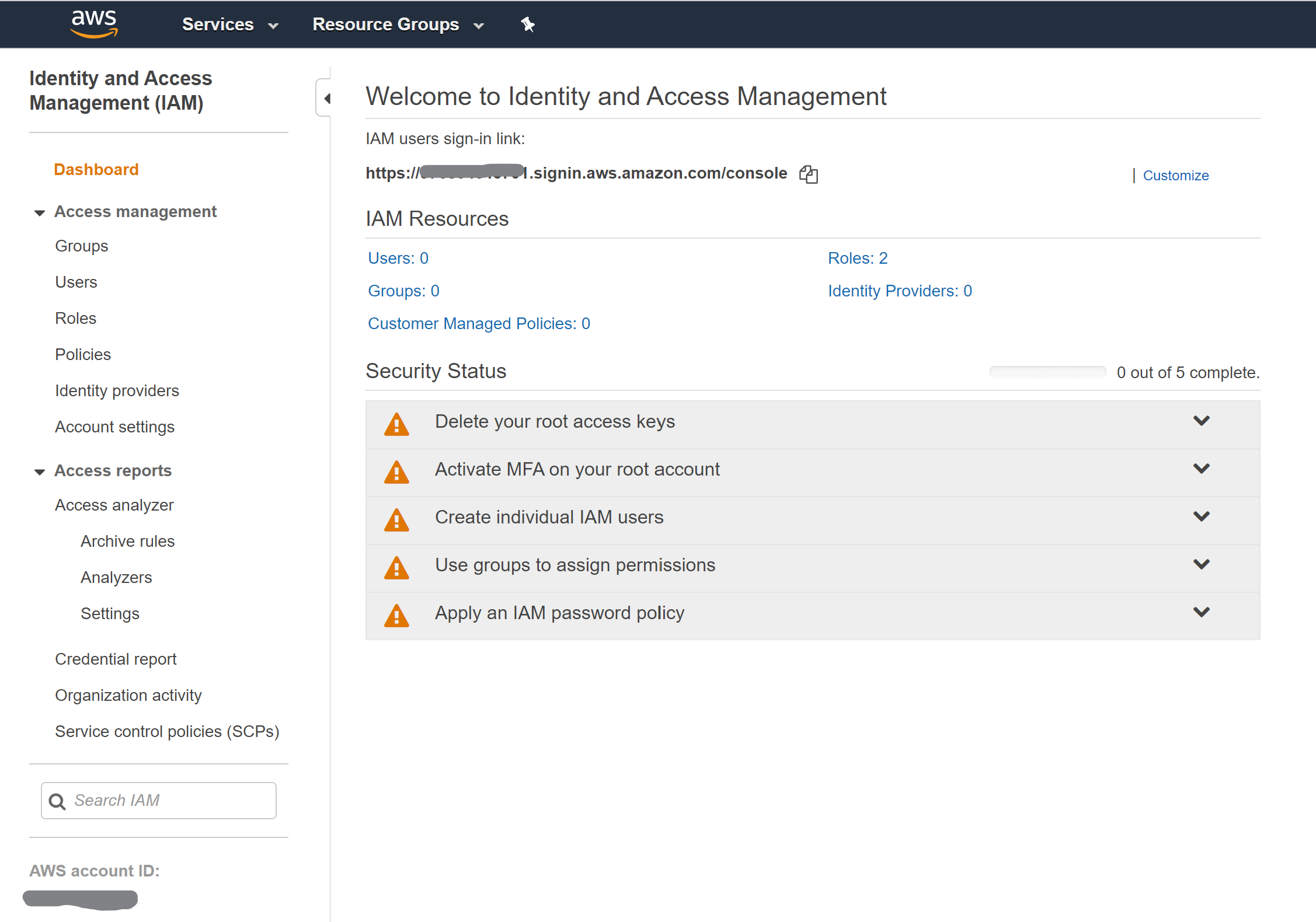Click the Users: 0 link in IAM Resources
Image resolution: width=1316 pixels, height=922 pixels.
[x=396, y=258]
